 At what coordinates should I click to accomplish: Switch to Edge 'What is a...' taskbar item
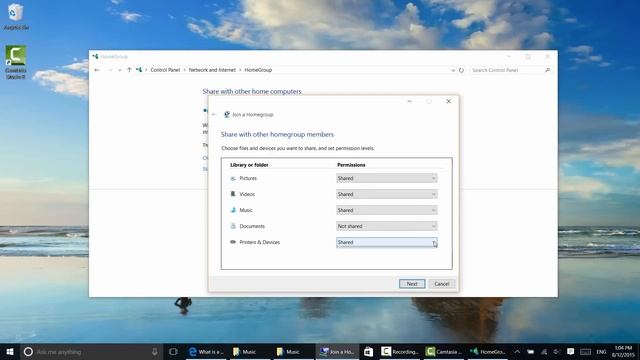tap(206, 351)
